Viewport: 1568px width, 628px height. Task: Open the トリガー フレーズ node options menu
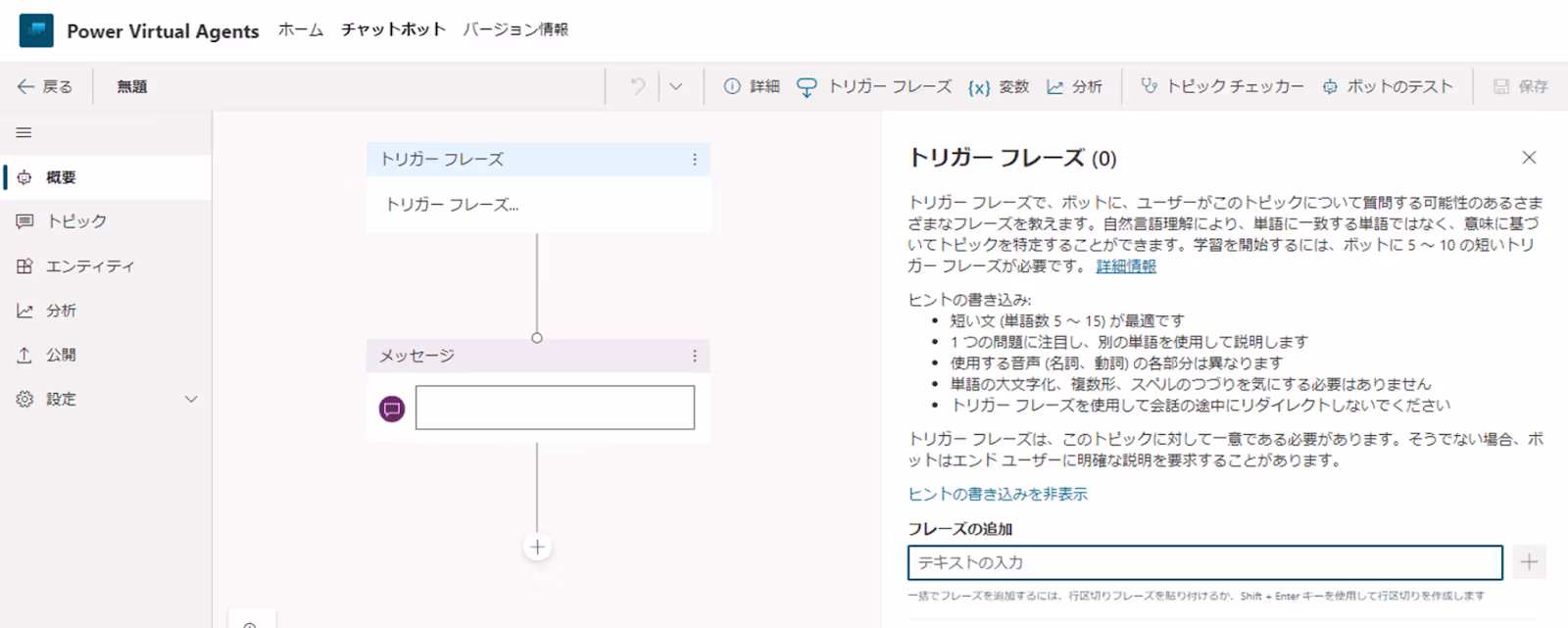[695, 160]
